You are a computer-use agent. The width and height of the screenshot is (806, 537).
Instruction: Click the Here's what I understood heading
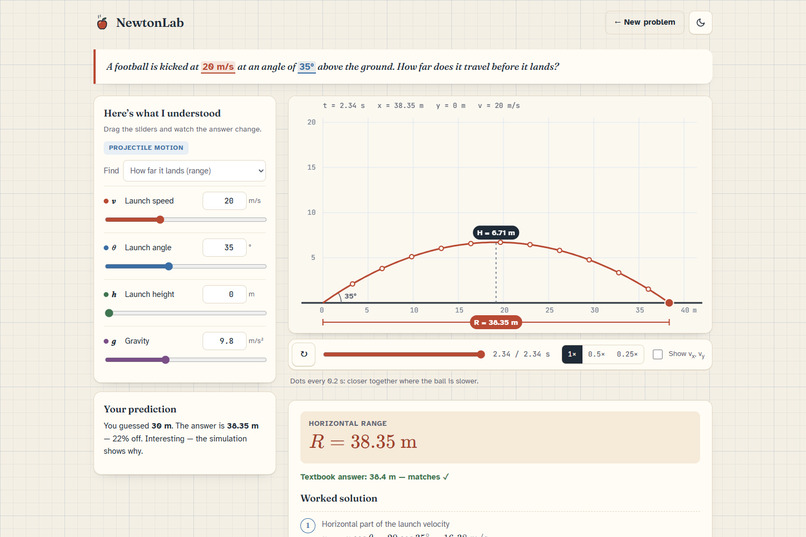162,113
